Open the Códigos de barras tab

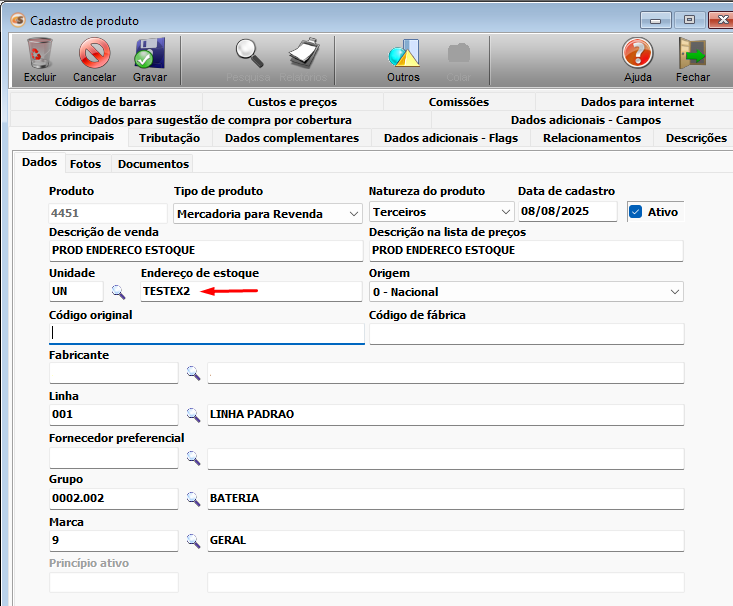pos(105,102)
